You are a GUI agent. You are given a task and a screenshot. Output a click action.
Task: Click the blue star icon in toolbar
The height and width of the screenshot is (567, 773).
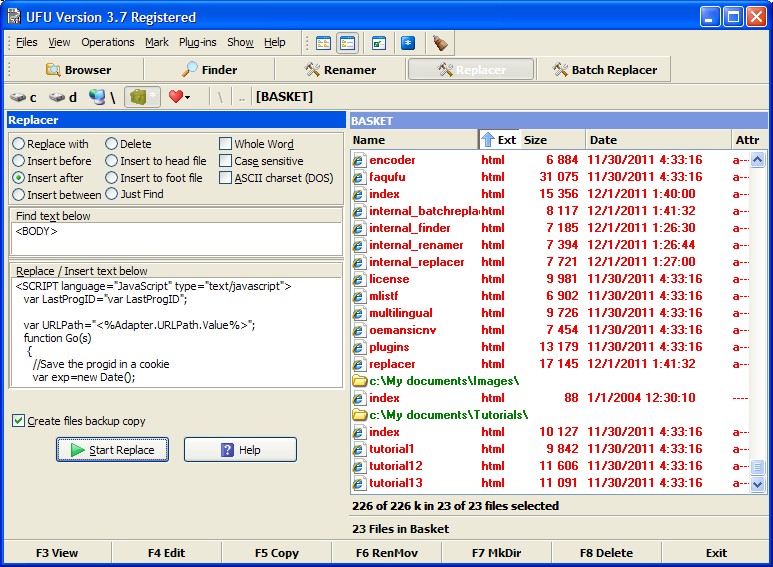point(407,43)
